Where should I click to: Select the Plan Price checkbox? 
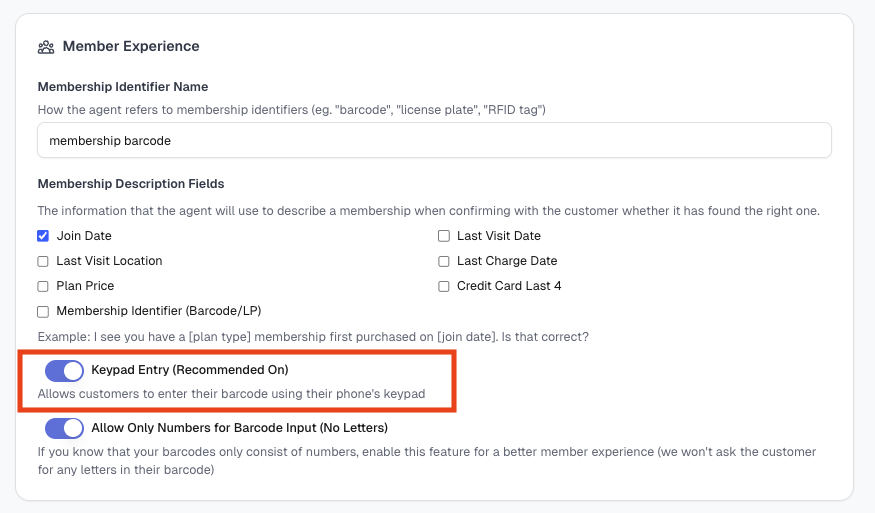click(43, 286)
